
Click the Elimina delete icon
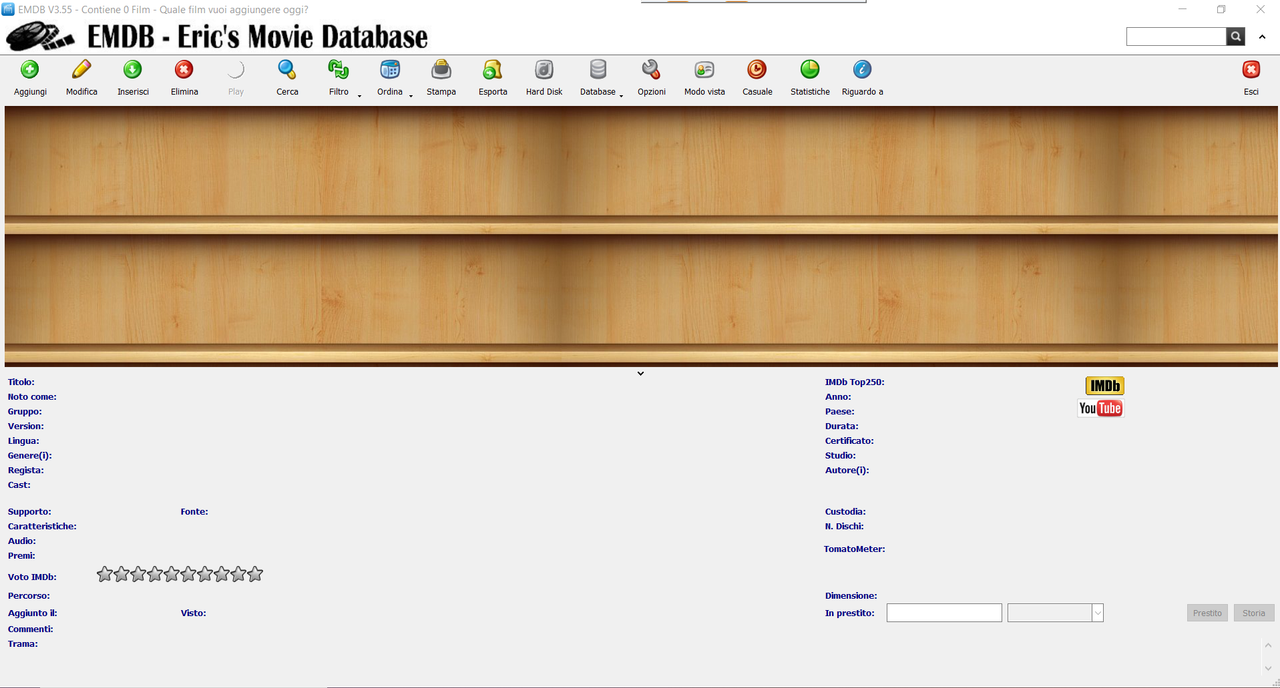[184, 70]
